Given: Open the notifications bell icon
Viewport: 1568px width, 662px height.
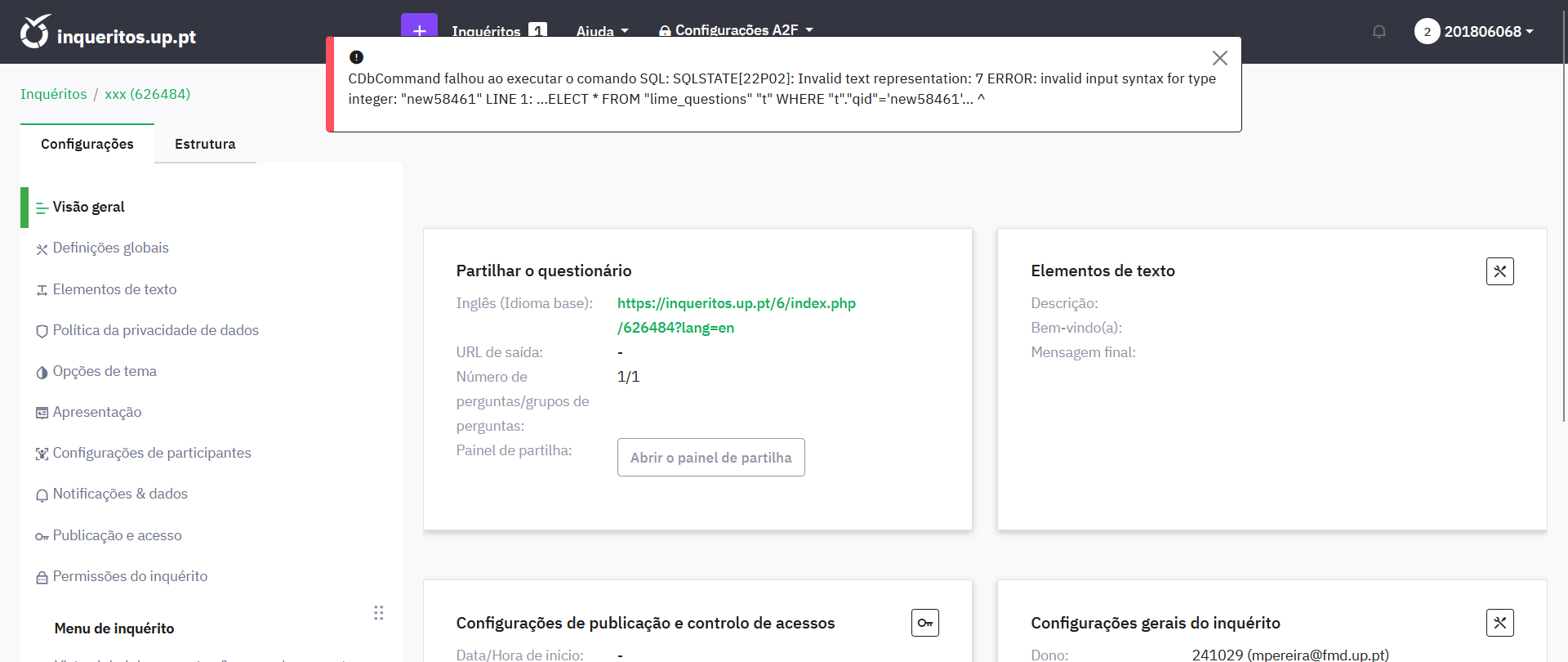Looking at the screenshot, I should (x=1379, y=32).
